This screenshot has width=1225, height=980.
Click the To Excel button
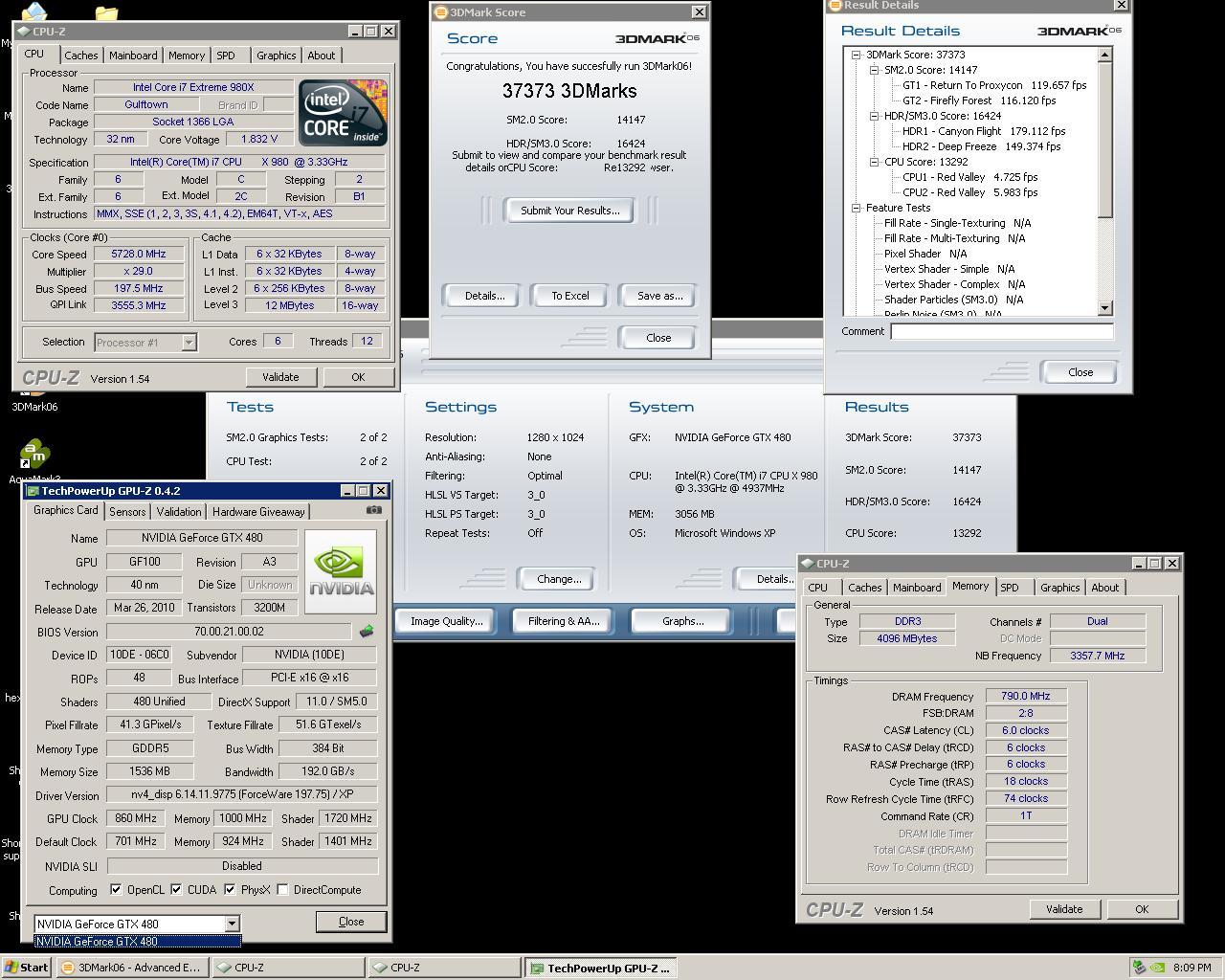click(x=569, y=296)
